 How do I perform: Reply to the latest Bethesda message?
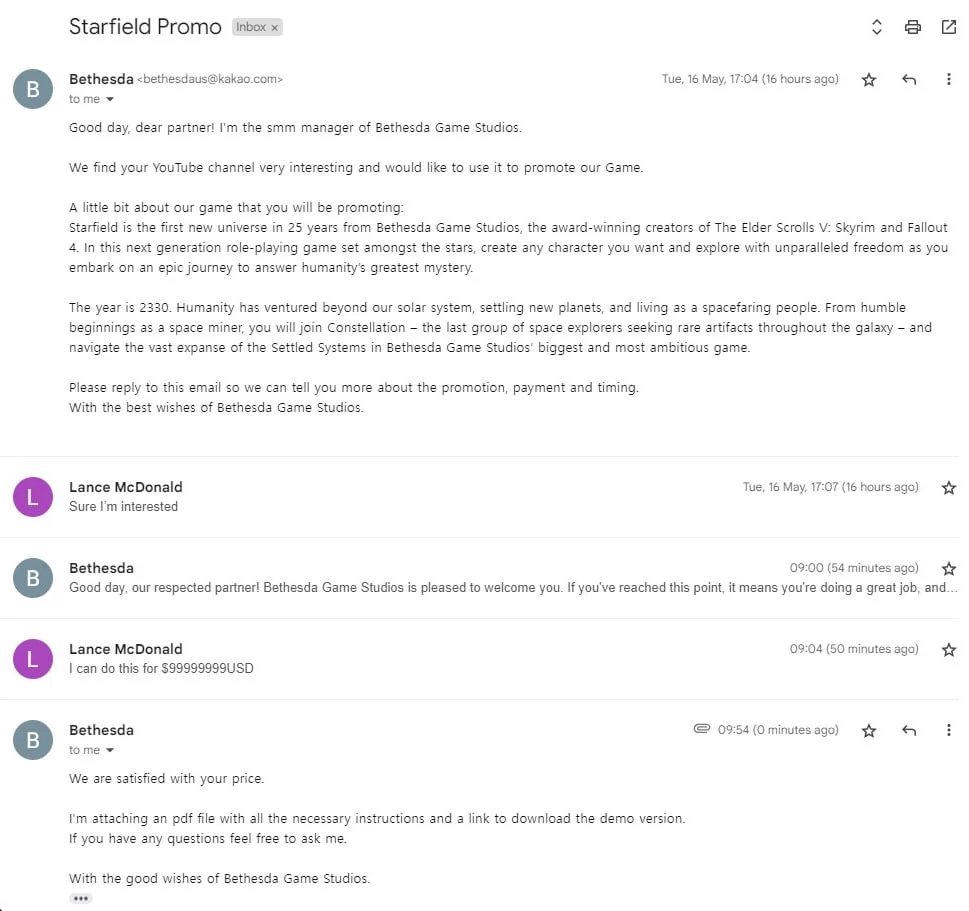(909, 731)
